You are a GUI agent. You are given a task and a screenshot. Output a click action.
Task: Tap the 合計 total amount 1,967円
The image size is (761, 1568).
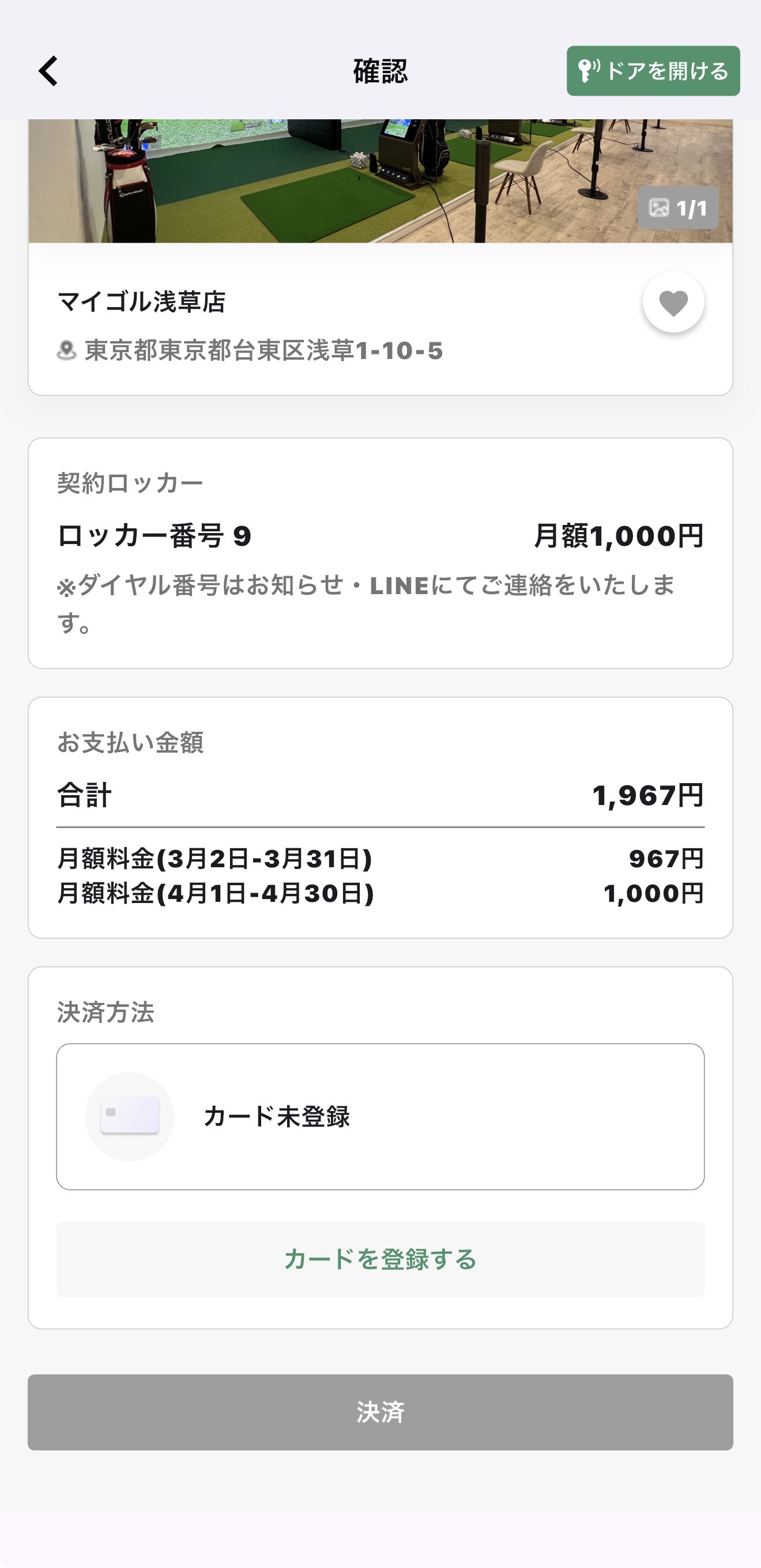pyautogui.click(x=648, y=796)
